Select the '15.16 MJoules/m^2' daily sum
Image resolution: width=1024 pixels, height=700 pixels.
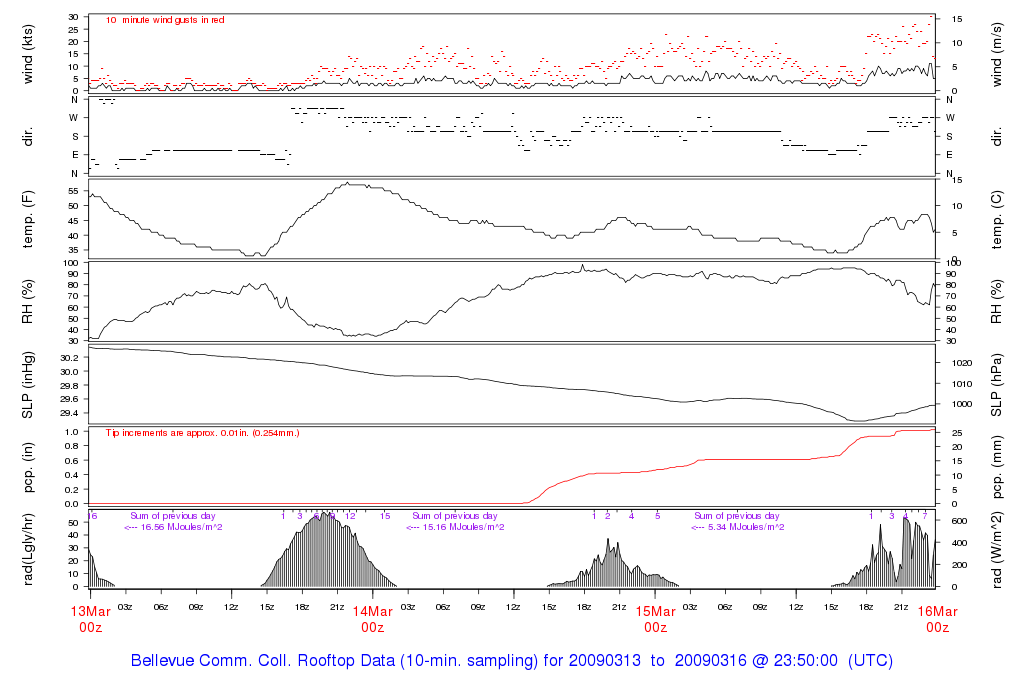(455, 527)
